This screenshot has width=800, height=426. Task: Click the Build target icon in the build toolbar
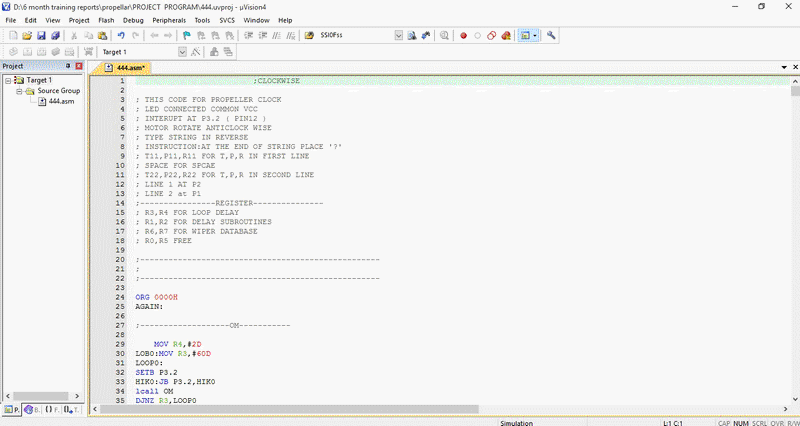pos(28,52)
